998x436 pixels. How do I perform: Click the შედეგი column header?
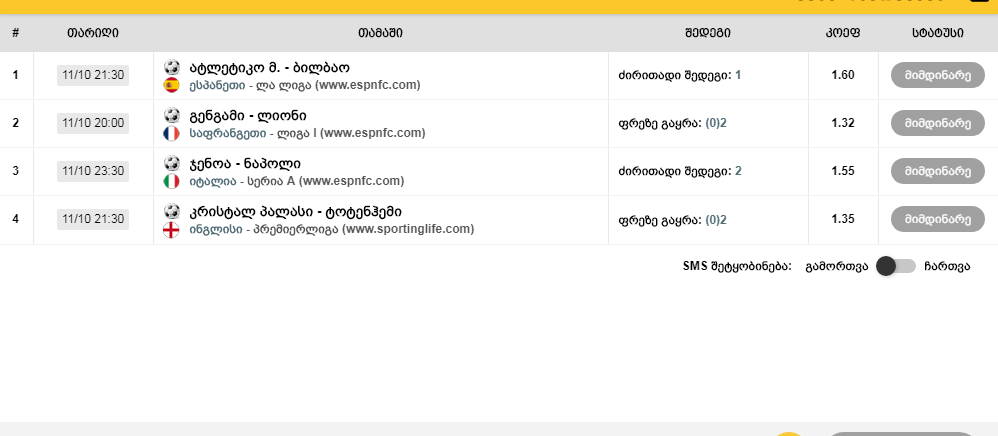click(x=708, y=33)
